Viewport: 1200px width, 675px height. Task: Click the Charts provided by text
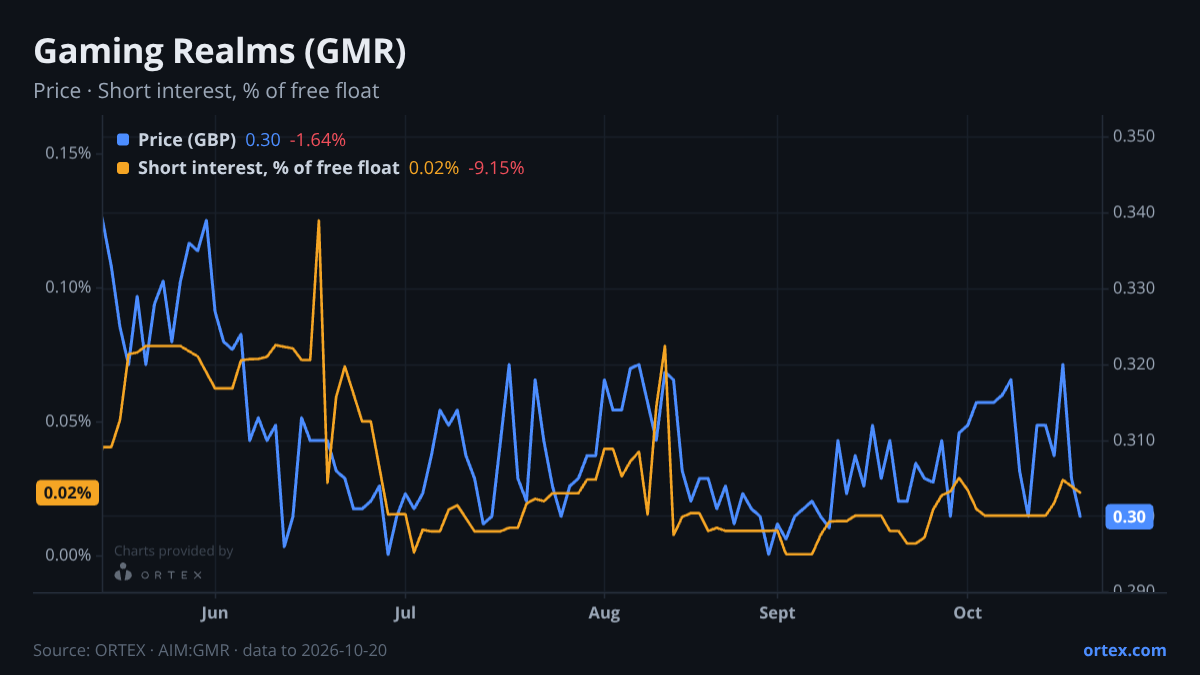174,551
